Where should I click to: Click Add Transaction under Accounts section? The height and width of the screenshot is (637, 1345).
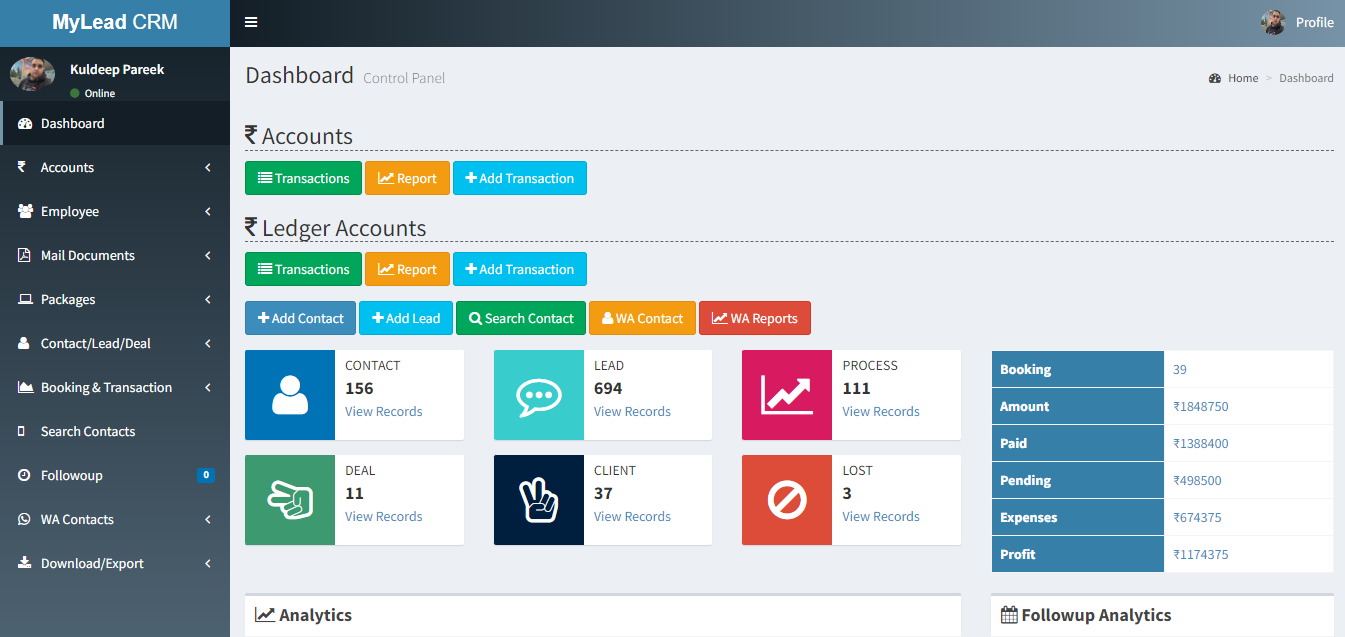coord(520,178)
